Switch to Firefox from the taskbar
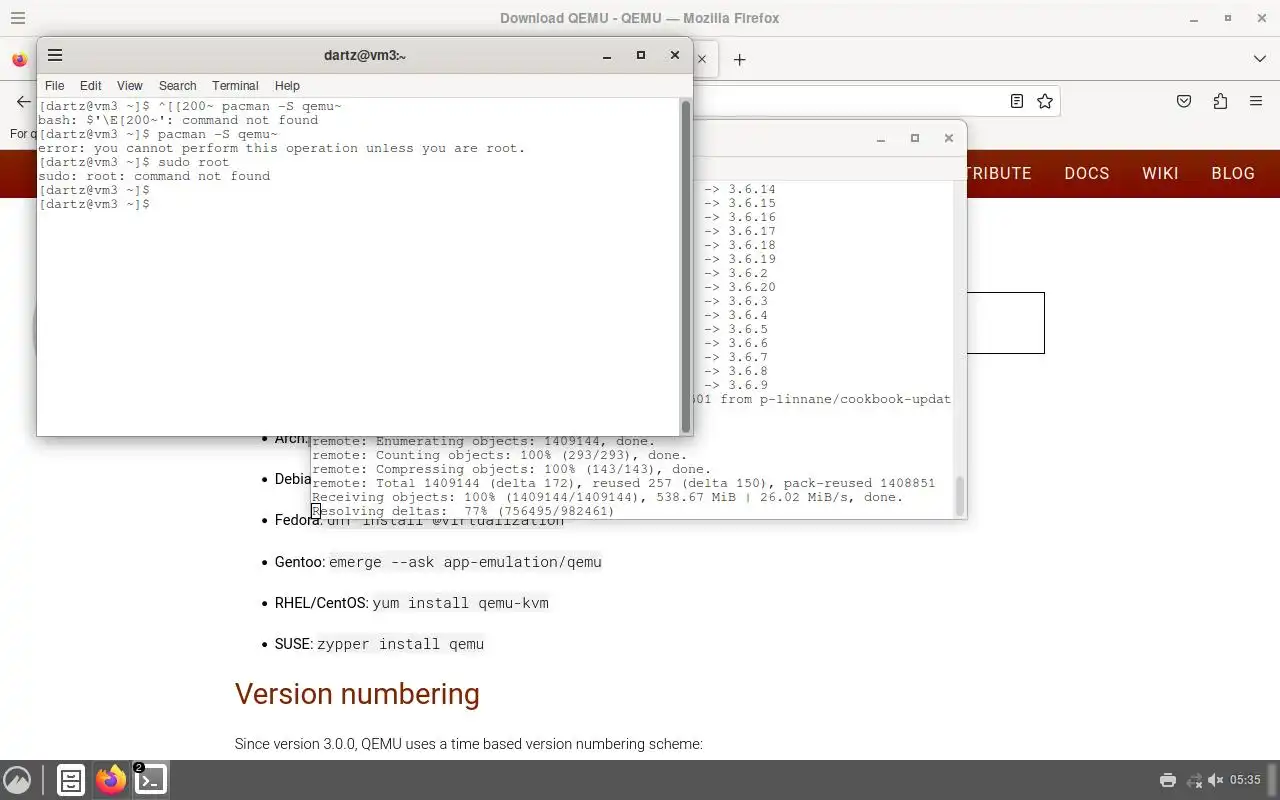 [111, 780]
